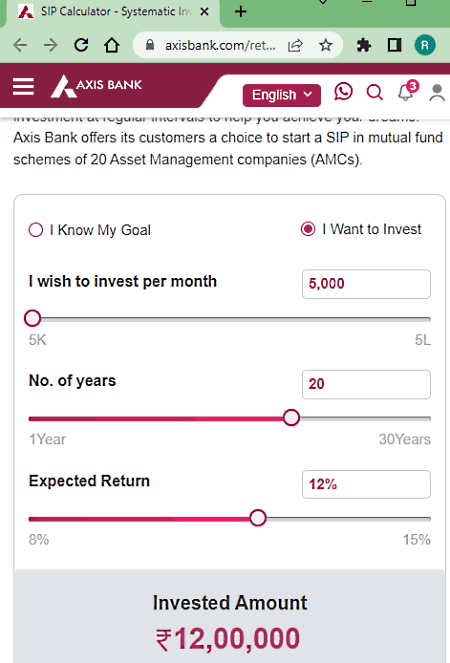Open Chrome side panel toggle
The height and width of the screenshot is (663, 450).
(x=394, y=45)
